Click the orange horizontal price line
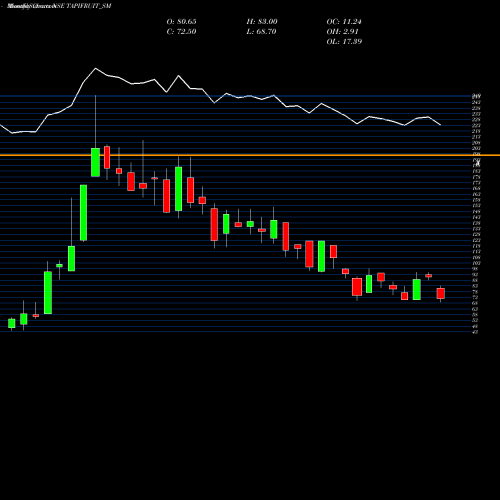Screen dimensions: 500x500 tap(250, 155)
